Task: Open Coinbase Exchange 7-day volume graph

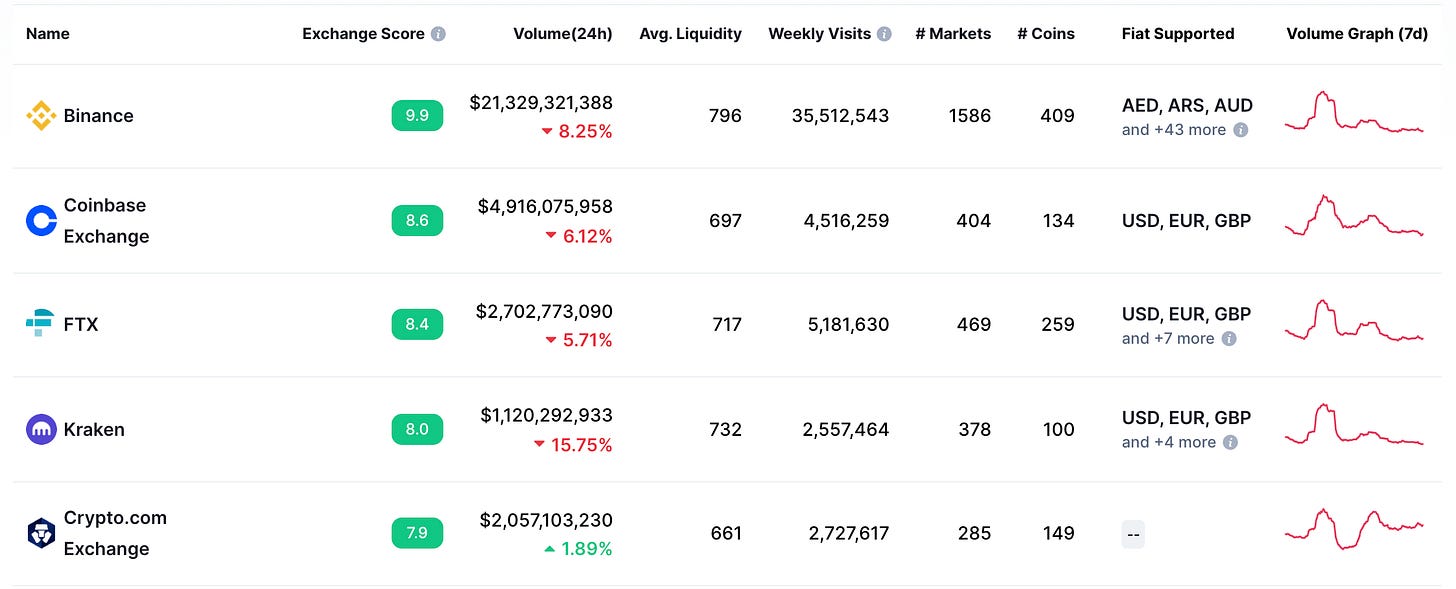Action: (x=1354, y=217)
